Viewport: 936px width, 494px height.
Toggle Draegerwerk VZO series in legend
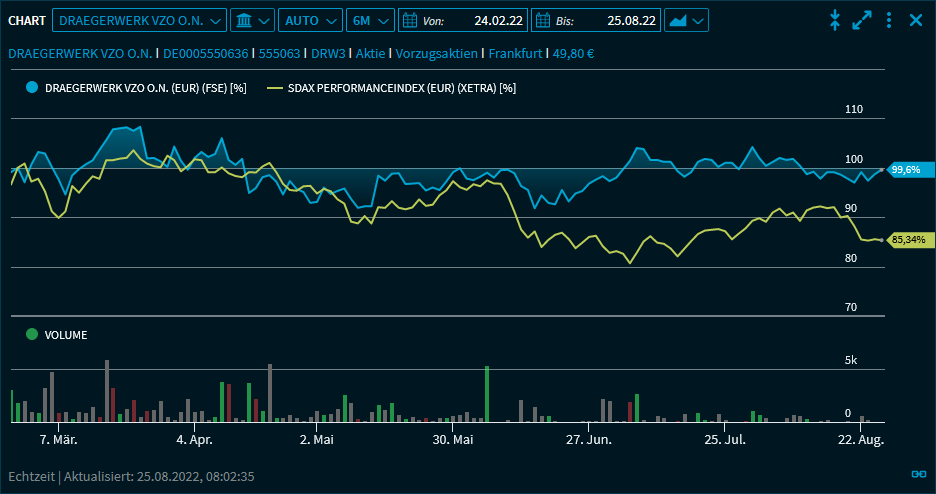(x=138, y=88)
